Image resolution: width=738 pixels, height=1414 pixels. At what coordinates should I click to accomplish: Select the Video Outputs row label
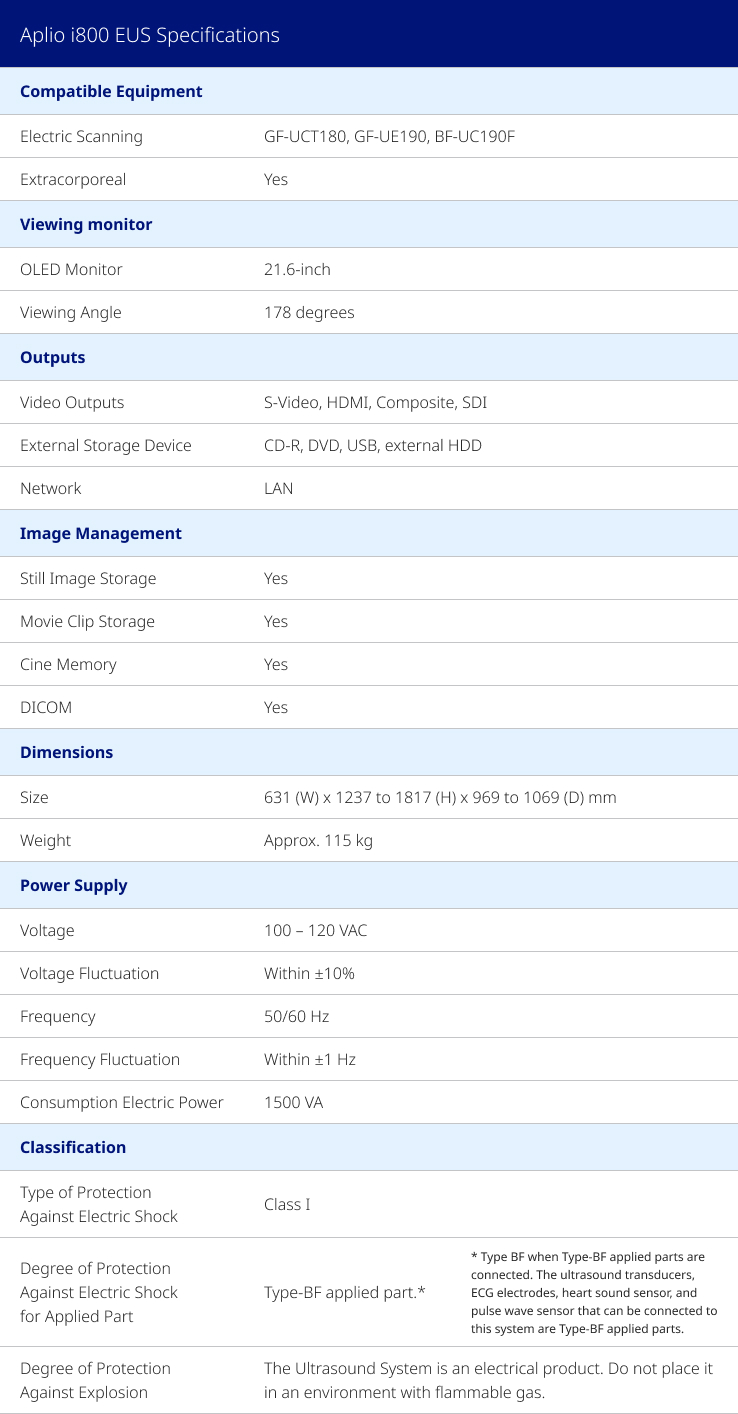tap(72, 402)
